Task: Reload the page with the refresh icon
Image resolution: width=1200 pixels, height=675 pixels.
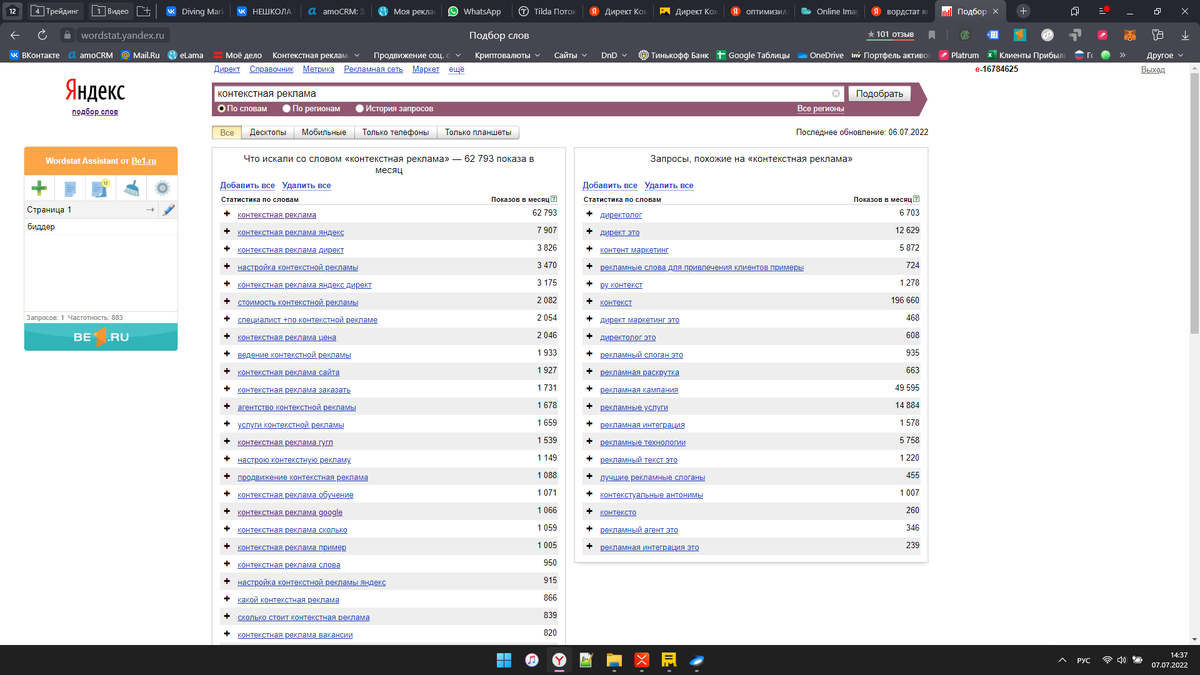Action: [41, 35]
